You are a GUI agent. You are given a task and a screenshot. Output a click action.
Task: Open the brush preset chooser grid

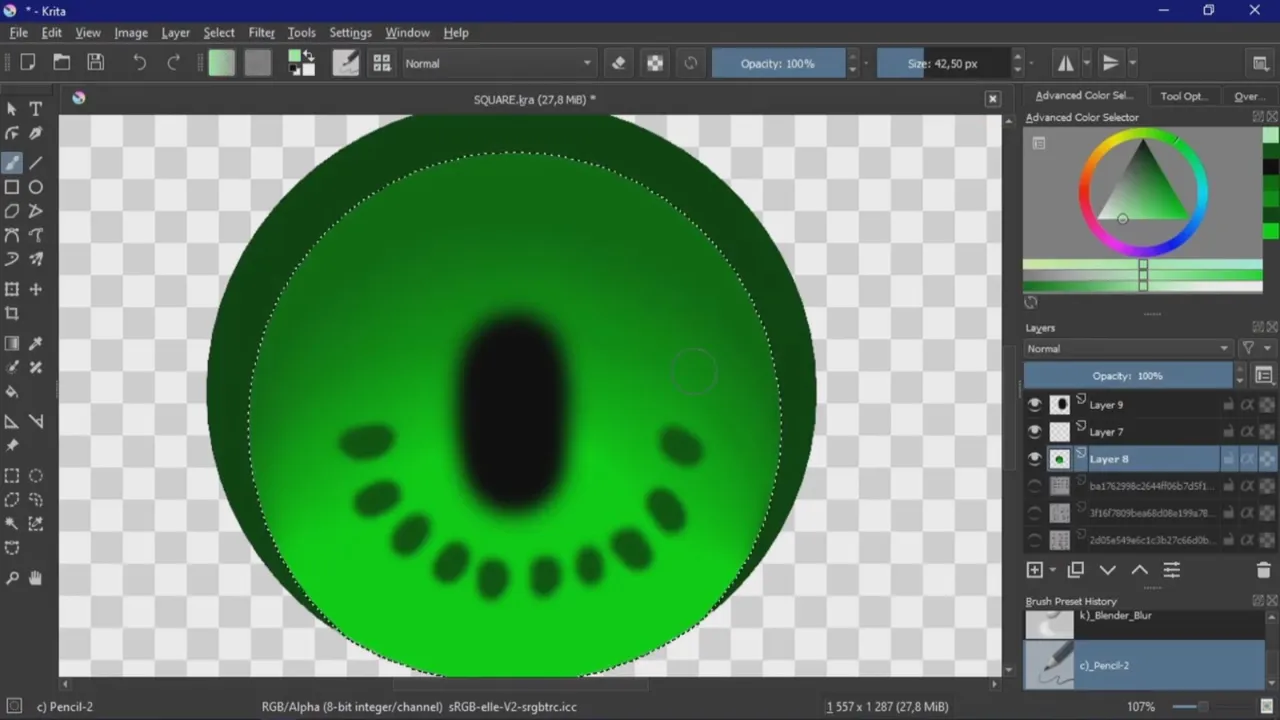click(x=382, y=63)
